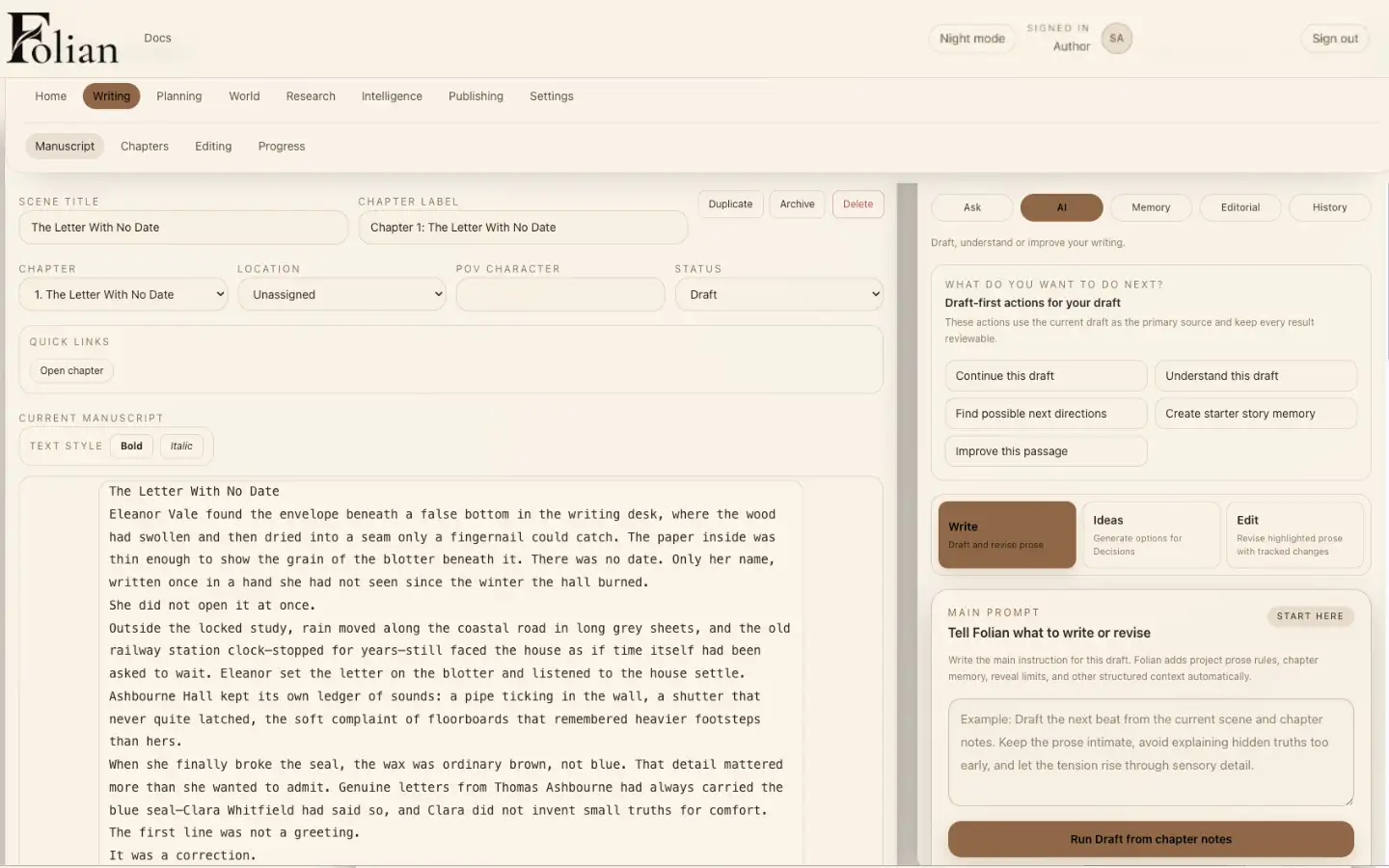Delete the scene
This screenshot has height=868, width=1389.
point(858,204)
